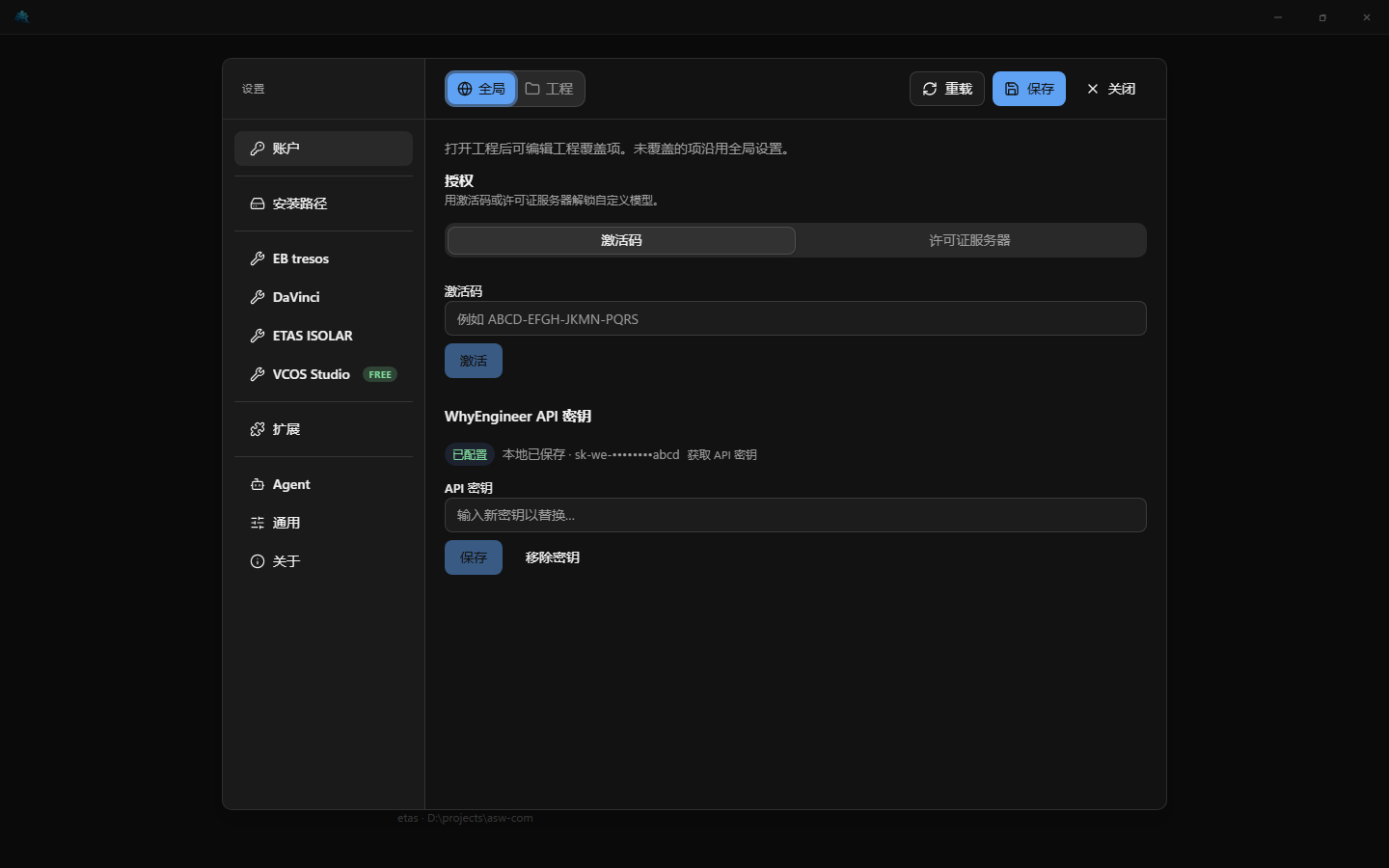Select the 激活码 tab
Viewport: 1389px width, 868px height.
(621, 240)
